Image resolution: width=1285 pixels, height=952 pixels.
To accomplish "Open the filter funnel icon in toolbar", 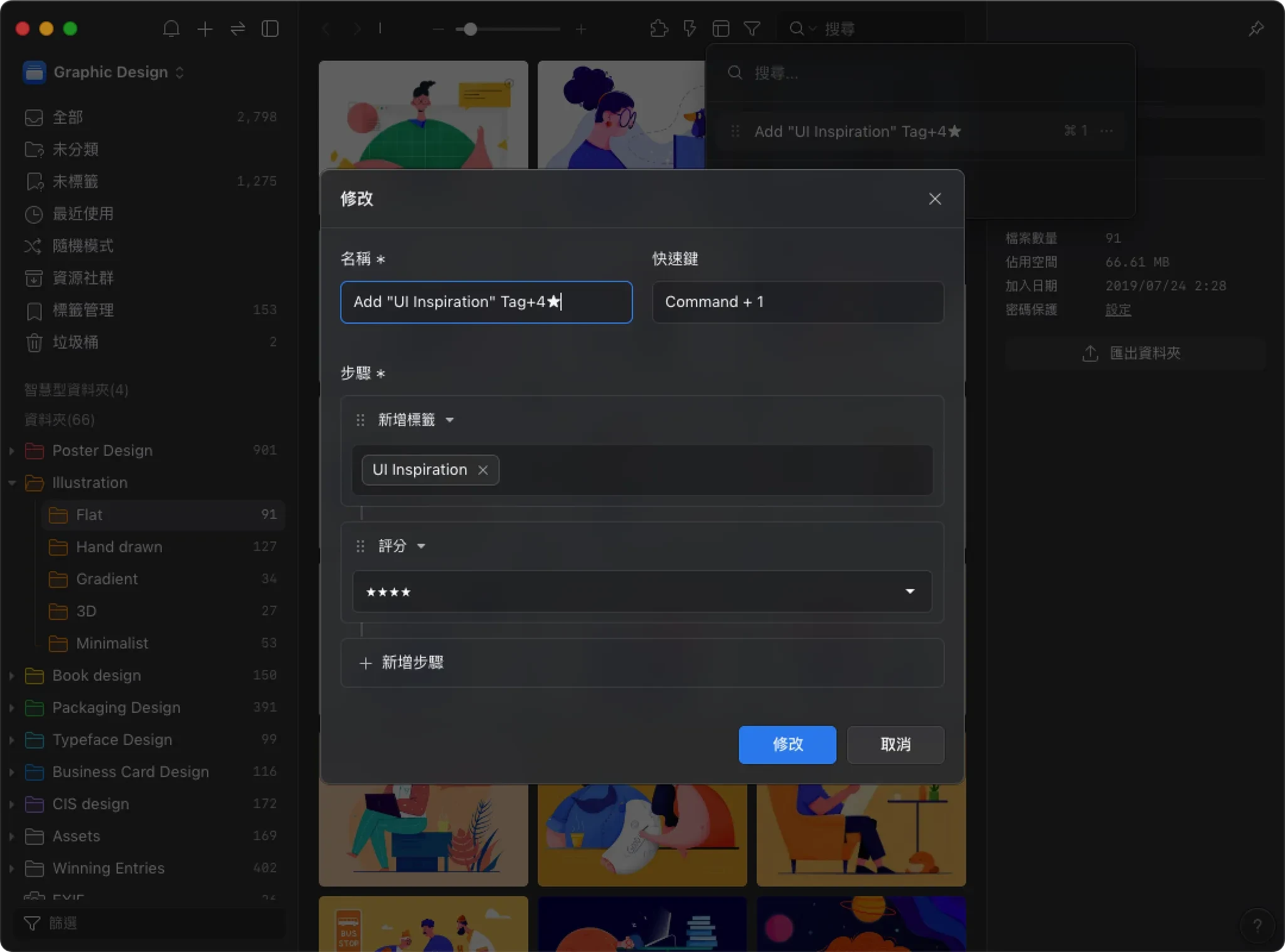I will (x=752, y=29).
